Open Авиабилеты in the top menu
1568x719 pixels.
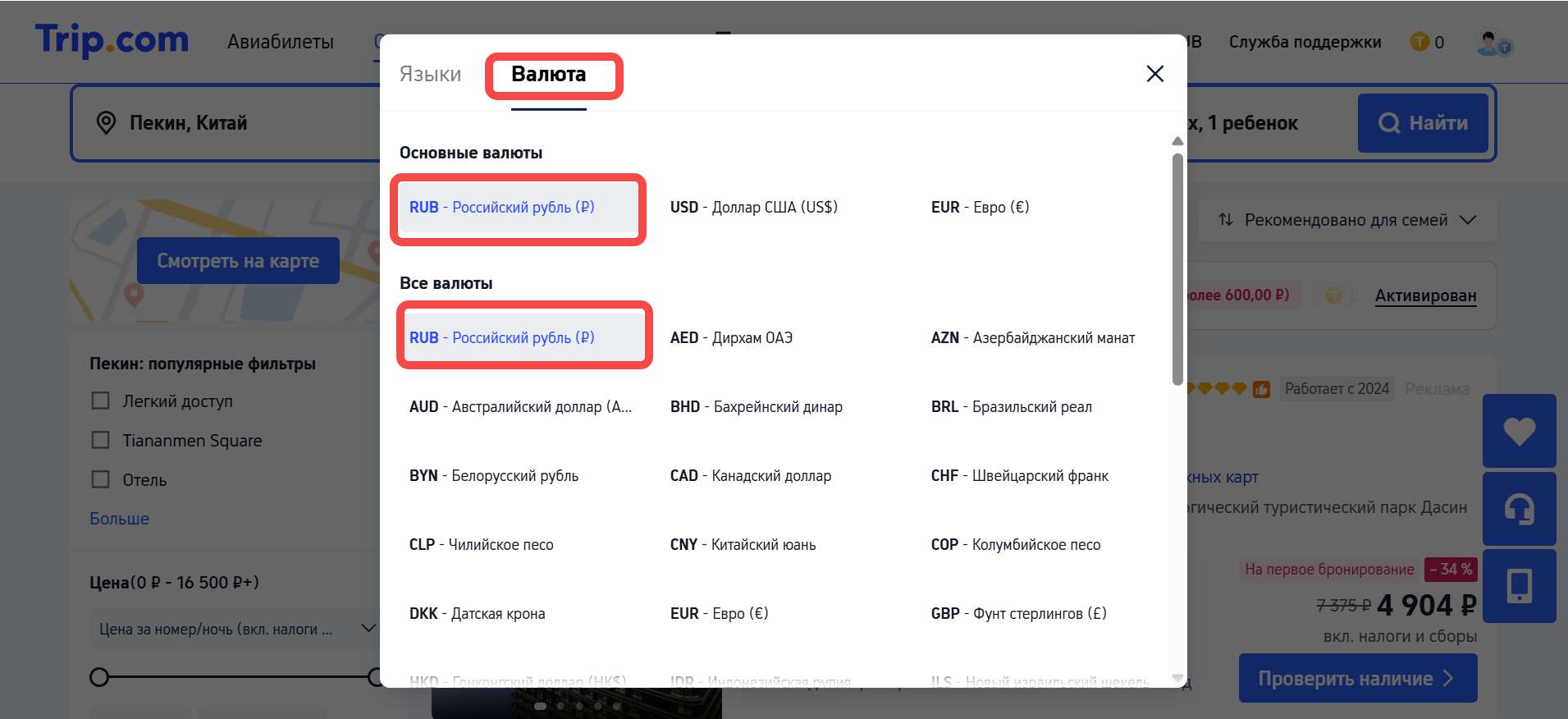(x=280, y=42)
